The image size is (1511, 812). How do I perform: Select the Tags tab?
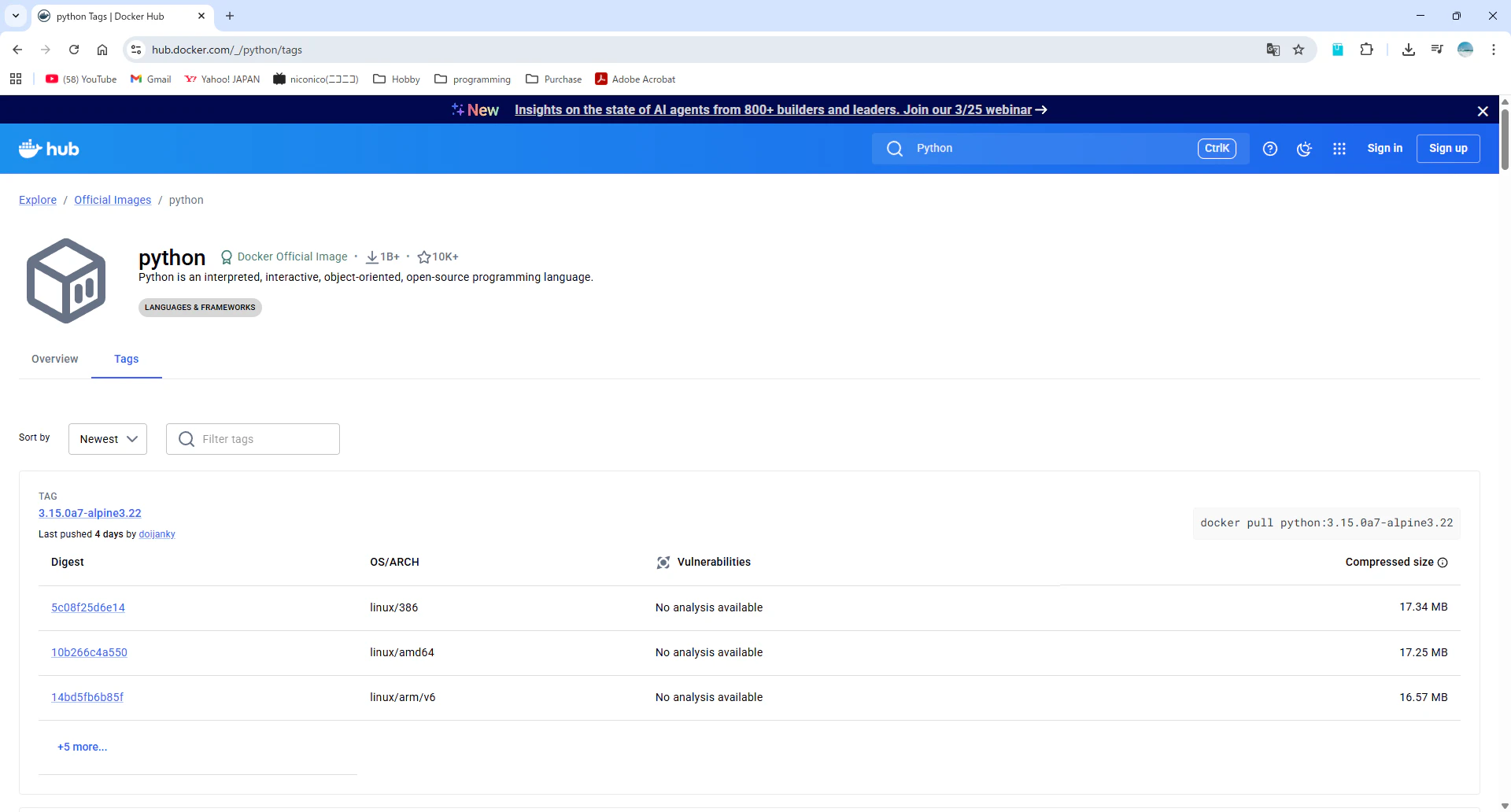[126, 359]
